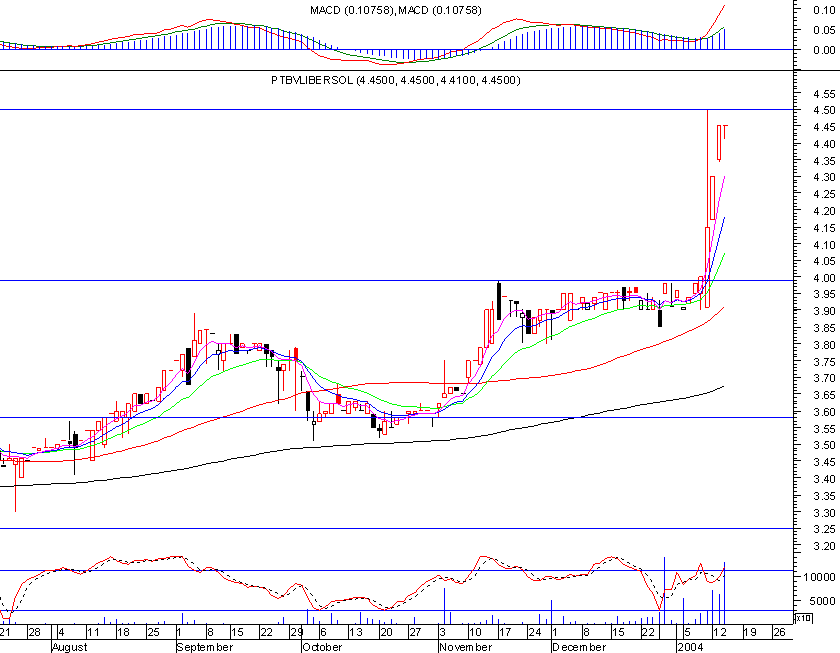Select the PTBVLIBERSOL price chart title

(x=395, y=80)
